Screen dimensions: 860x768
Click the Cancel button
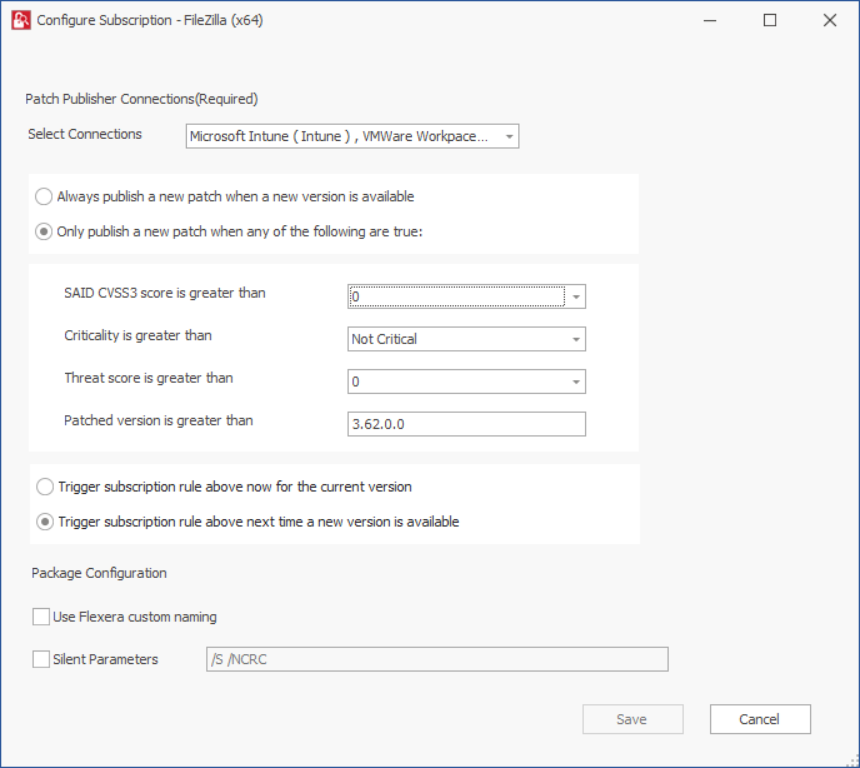[760, 719]
